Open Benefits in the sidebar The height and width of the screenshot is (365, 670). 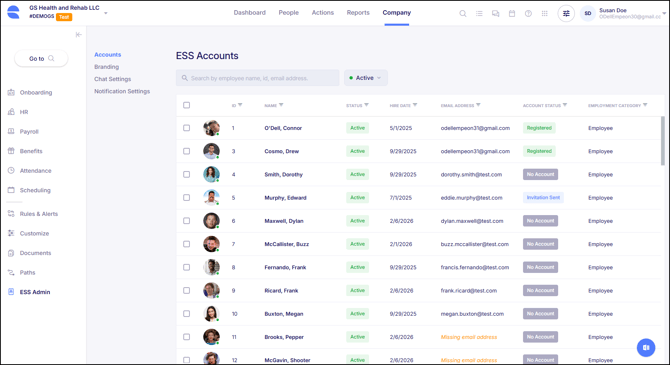(x=25, y=151)
